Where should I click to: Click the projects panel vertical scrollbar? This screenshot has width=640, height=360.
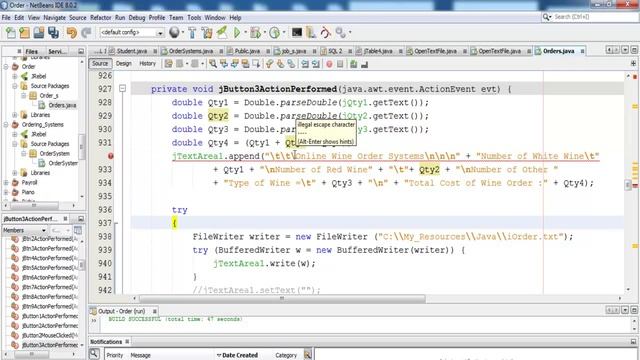82,146
